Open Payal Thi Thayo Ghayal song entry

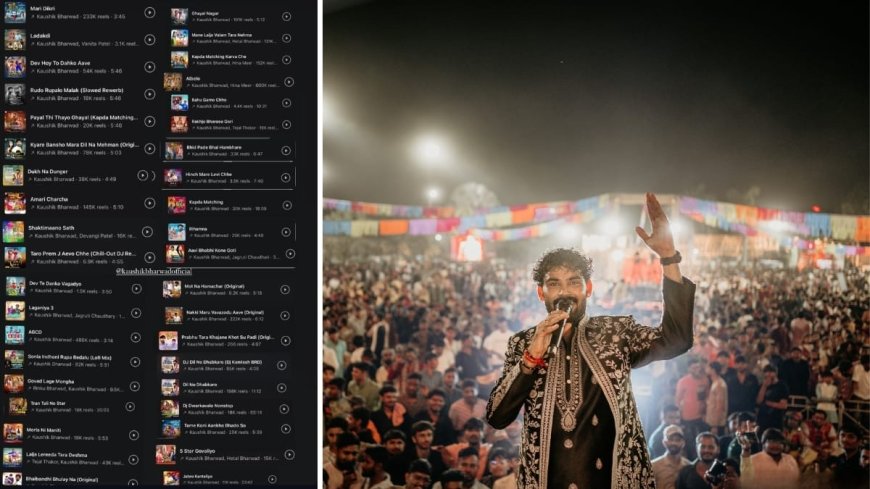tap(80, 121)
